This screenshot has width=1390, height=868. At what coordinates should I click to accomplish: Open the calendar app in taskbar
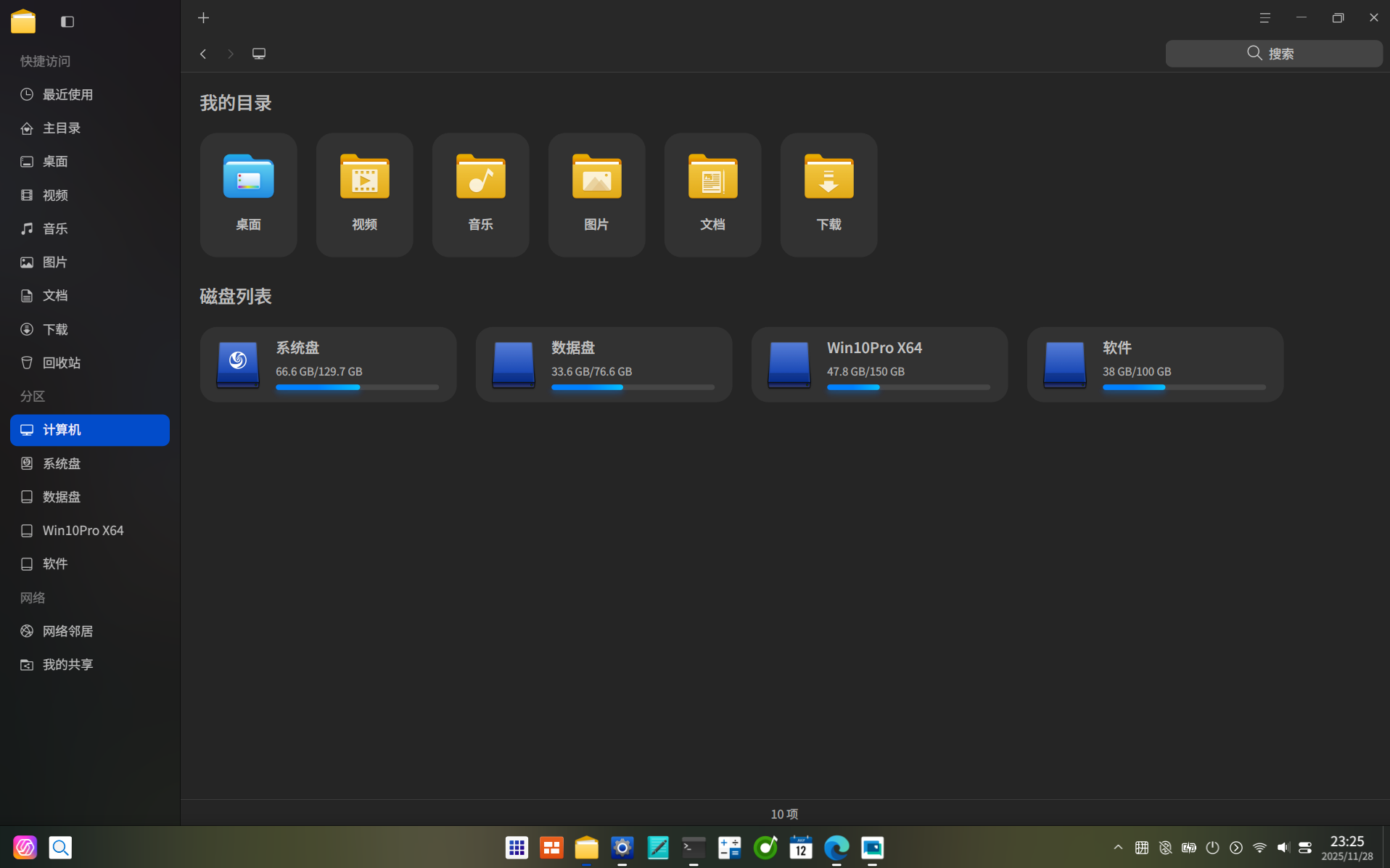801,848
